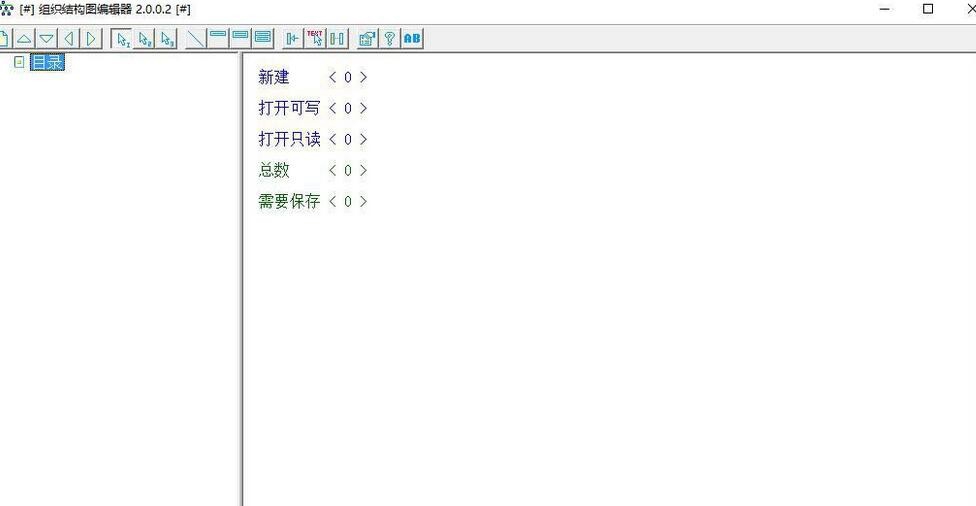This screenshot has height=506, width=976.
Task: Click the up triangle toolbar button
Action: click(x=24, y=39)
